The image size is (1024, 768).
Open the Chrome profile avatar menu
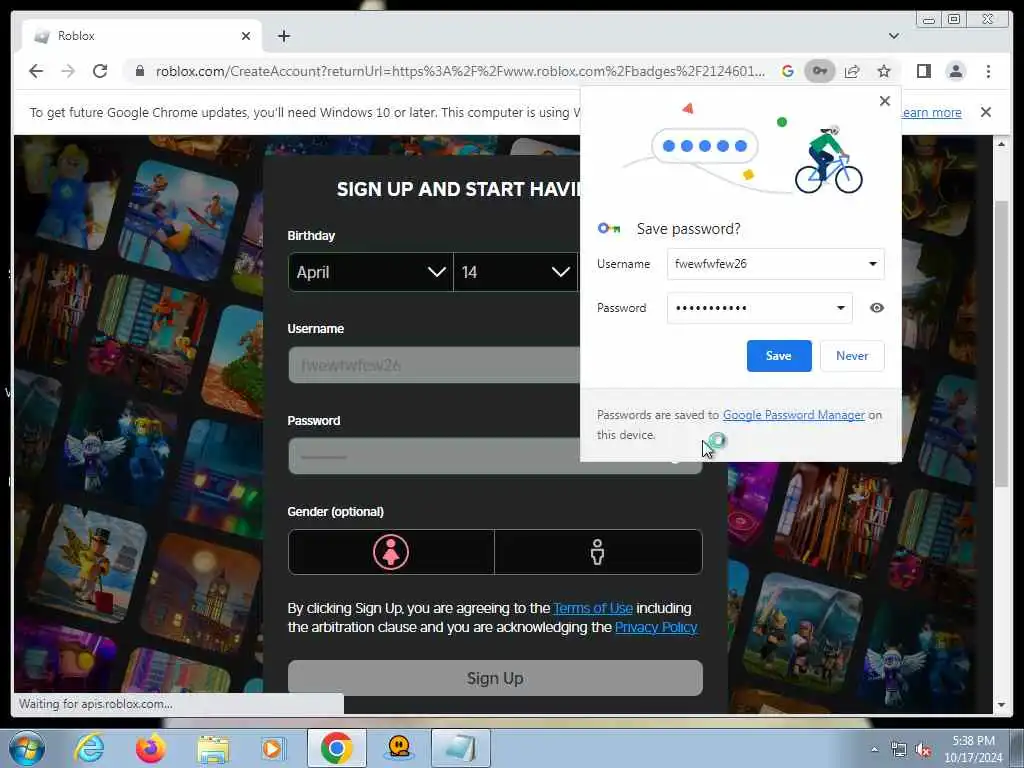tap(955, 71)
